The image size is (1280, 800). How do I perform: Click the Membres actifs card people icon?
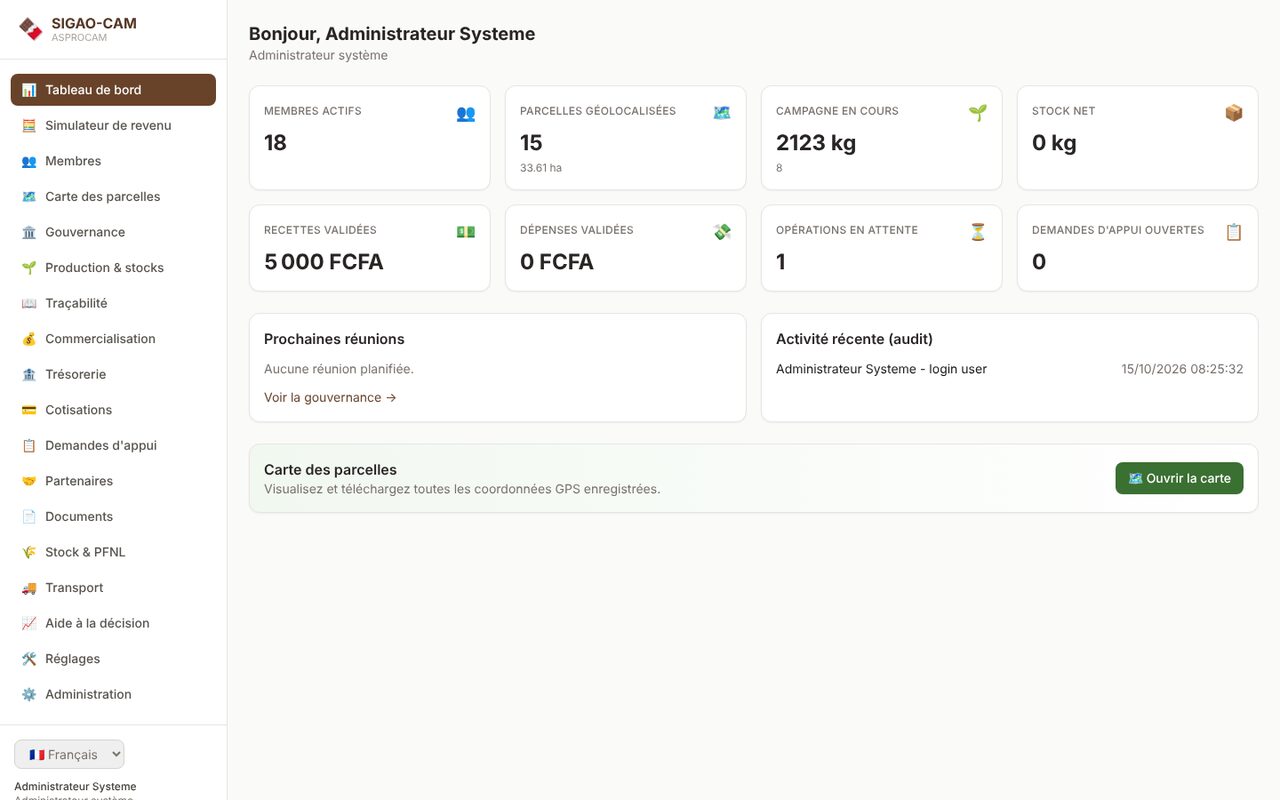[x=466, y=113]
